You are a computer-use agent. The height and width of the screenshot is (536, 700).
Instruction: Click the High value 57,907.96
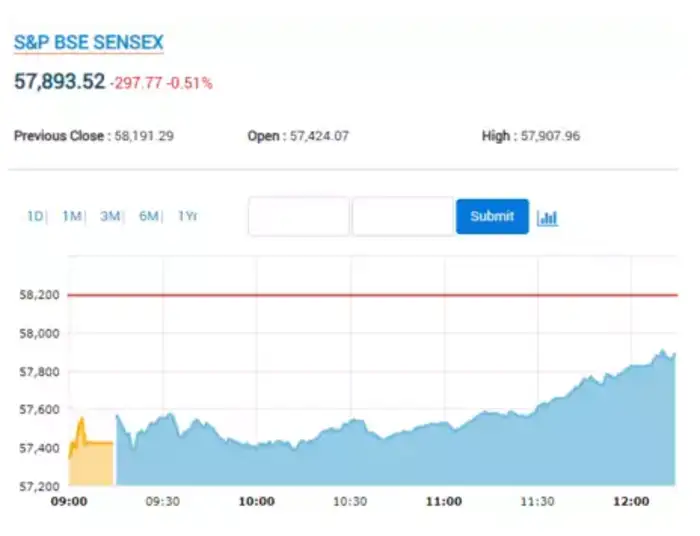coord(550,135)
